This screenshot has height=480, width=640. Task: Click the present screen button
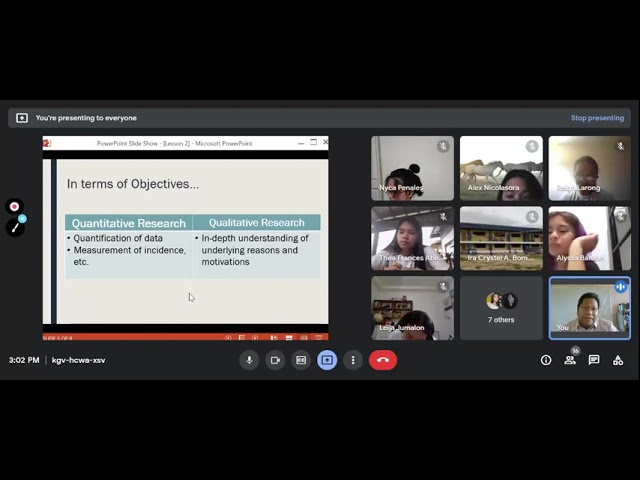click(327, 360)
